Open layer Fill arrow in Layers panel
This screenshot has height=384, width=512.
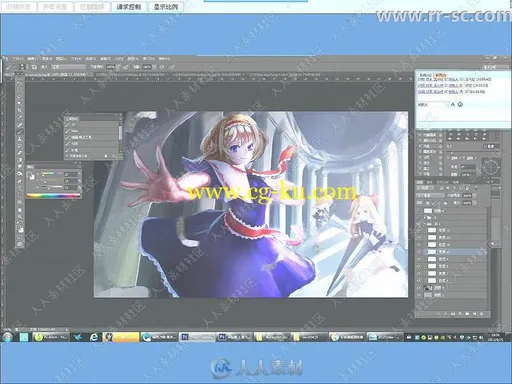(475, 203)
